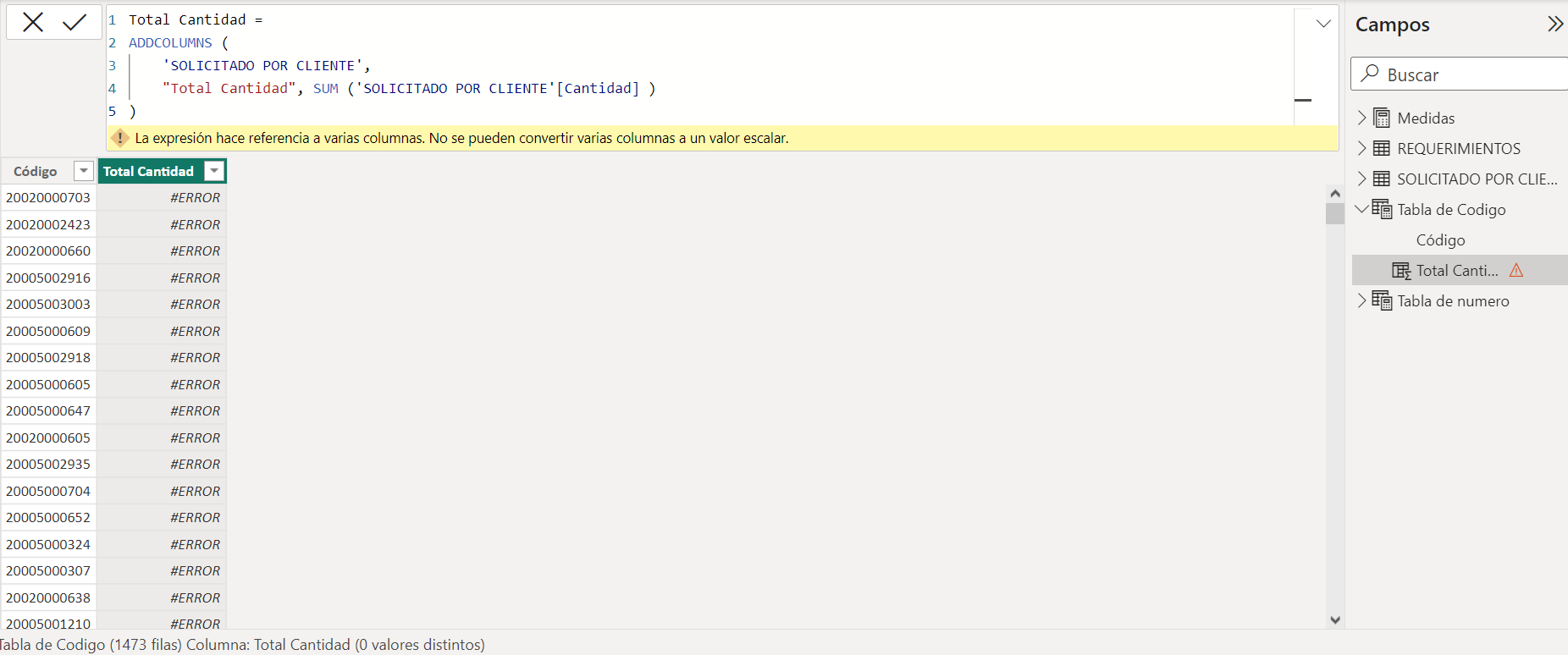Click cell with code 20020000703
Viewport: 1568px width, 655px height.
tap(48, 197)
